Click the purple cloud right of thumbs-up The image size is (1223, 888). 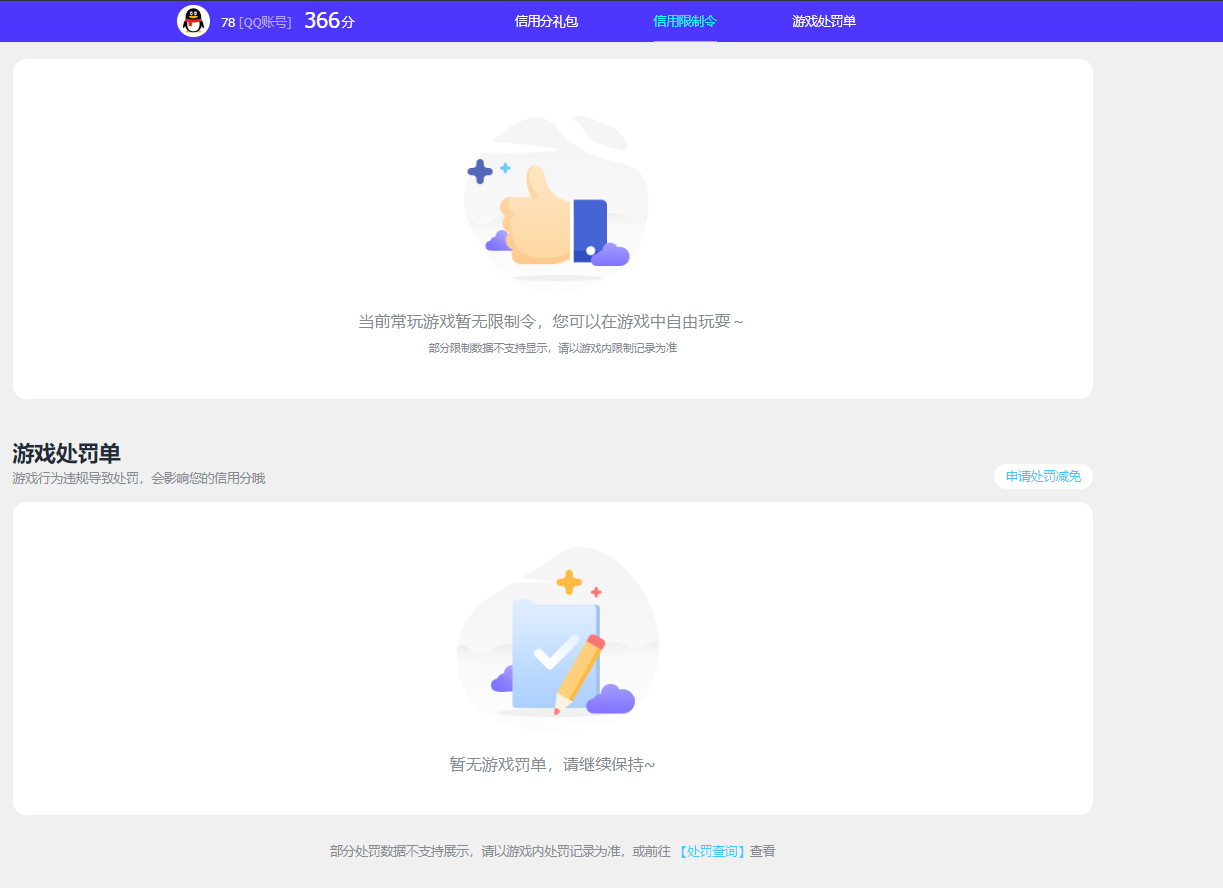(x=610, y=256)
